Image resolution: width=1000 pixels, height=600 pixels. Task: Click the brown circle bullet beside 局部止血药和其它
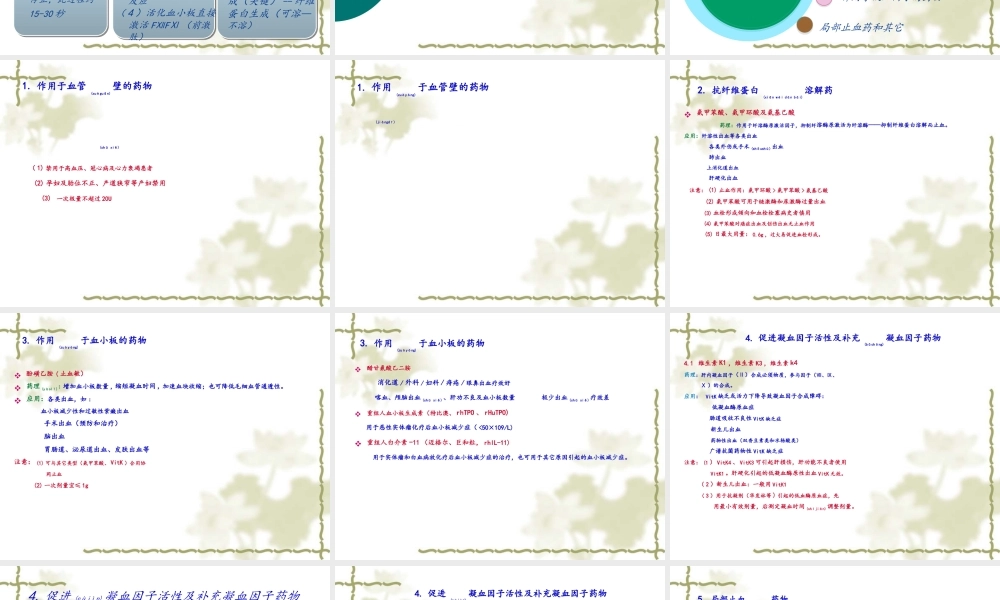(806, 24)
